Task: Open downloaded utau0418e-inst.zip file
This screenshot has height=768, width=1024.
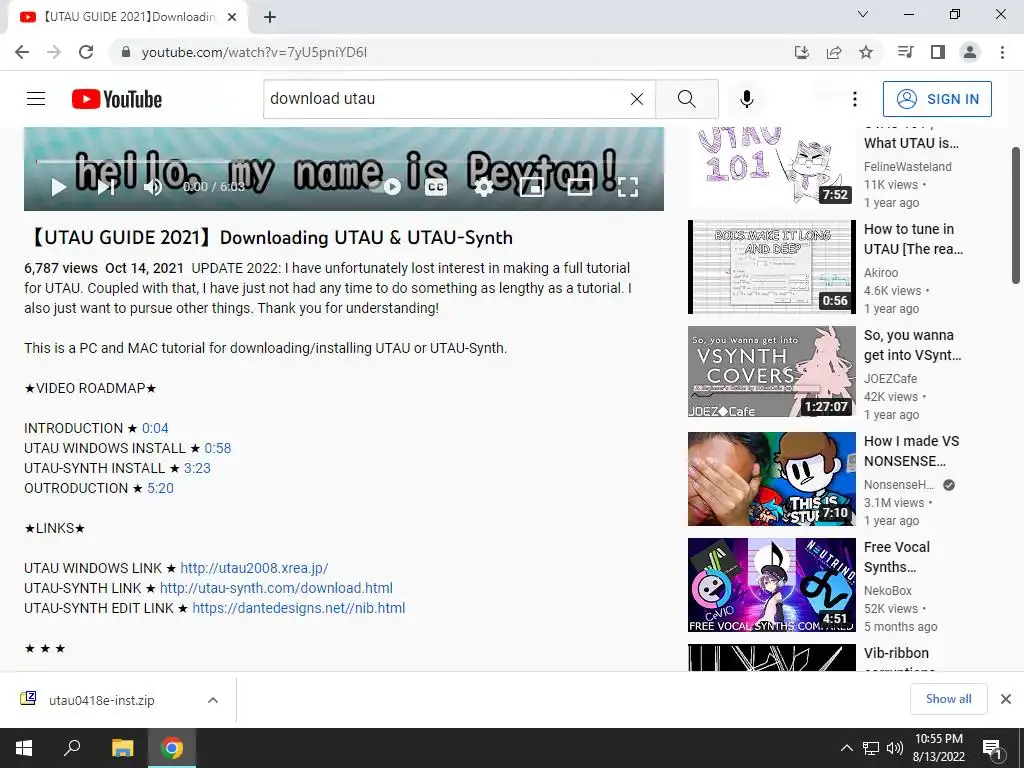Action: pos(101,701)
